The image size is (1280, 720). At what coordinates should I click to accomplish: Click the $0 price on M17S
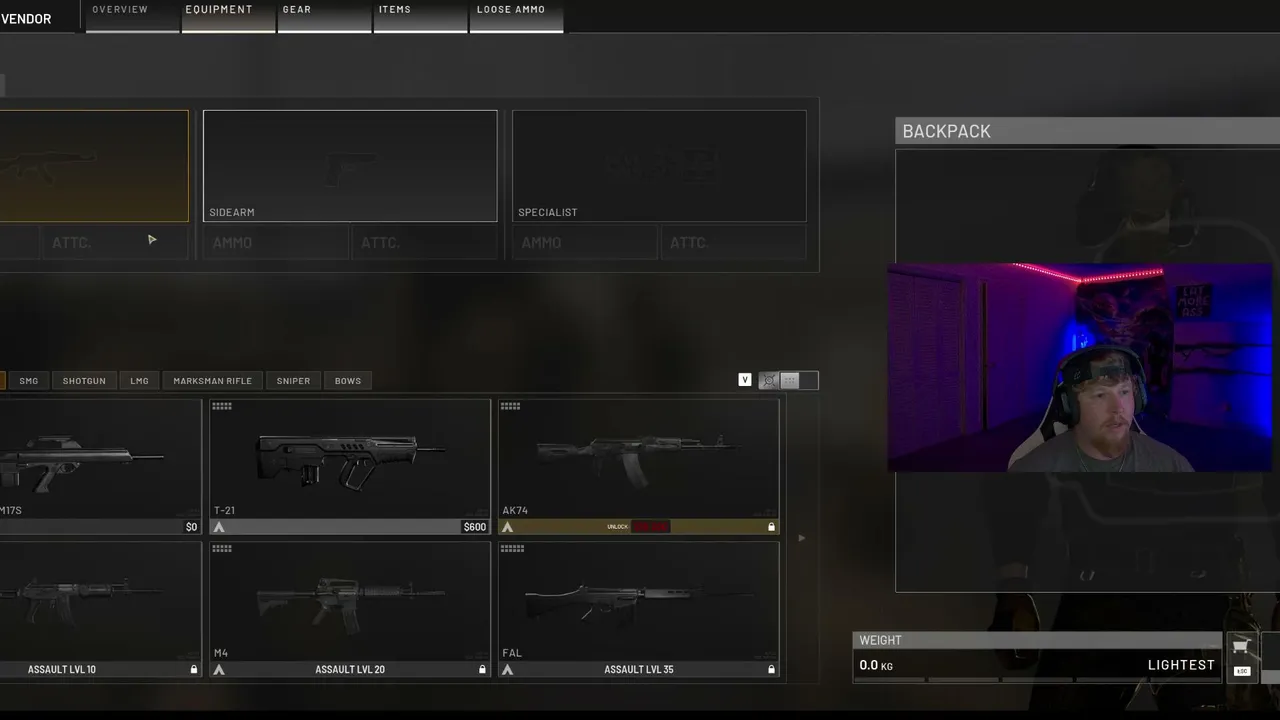pos(192,527)
